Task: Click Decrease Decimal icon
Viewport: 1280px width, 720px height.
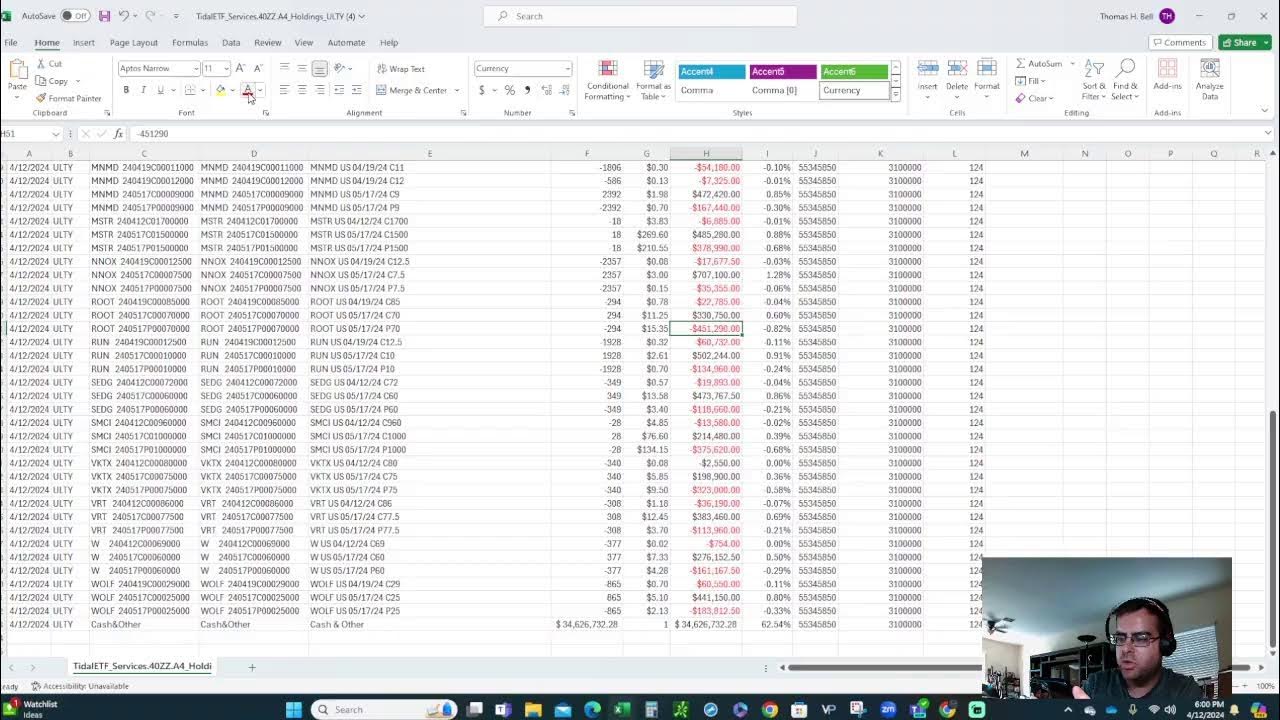Action: [x=563, y=90]
